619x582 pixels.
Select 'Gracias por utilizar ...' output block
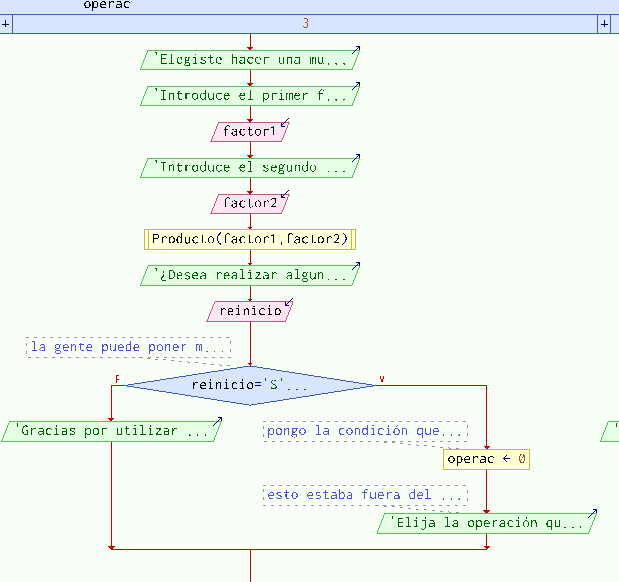click(x=112, y=431)
